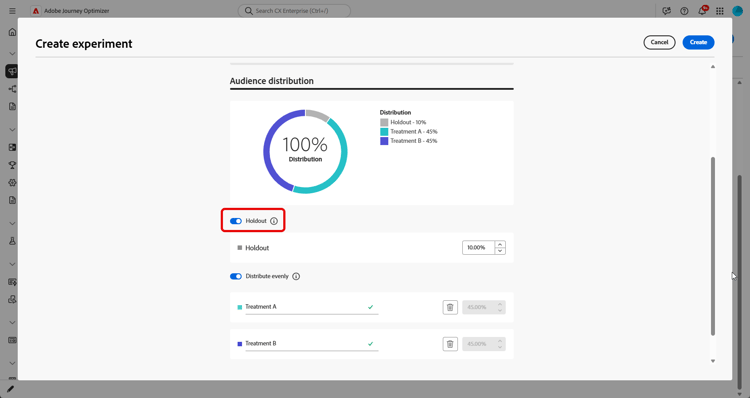Click the dialog scrollbar down arrow
The image size is (750, 398).
pyautogui.click(x=713, y=361)
